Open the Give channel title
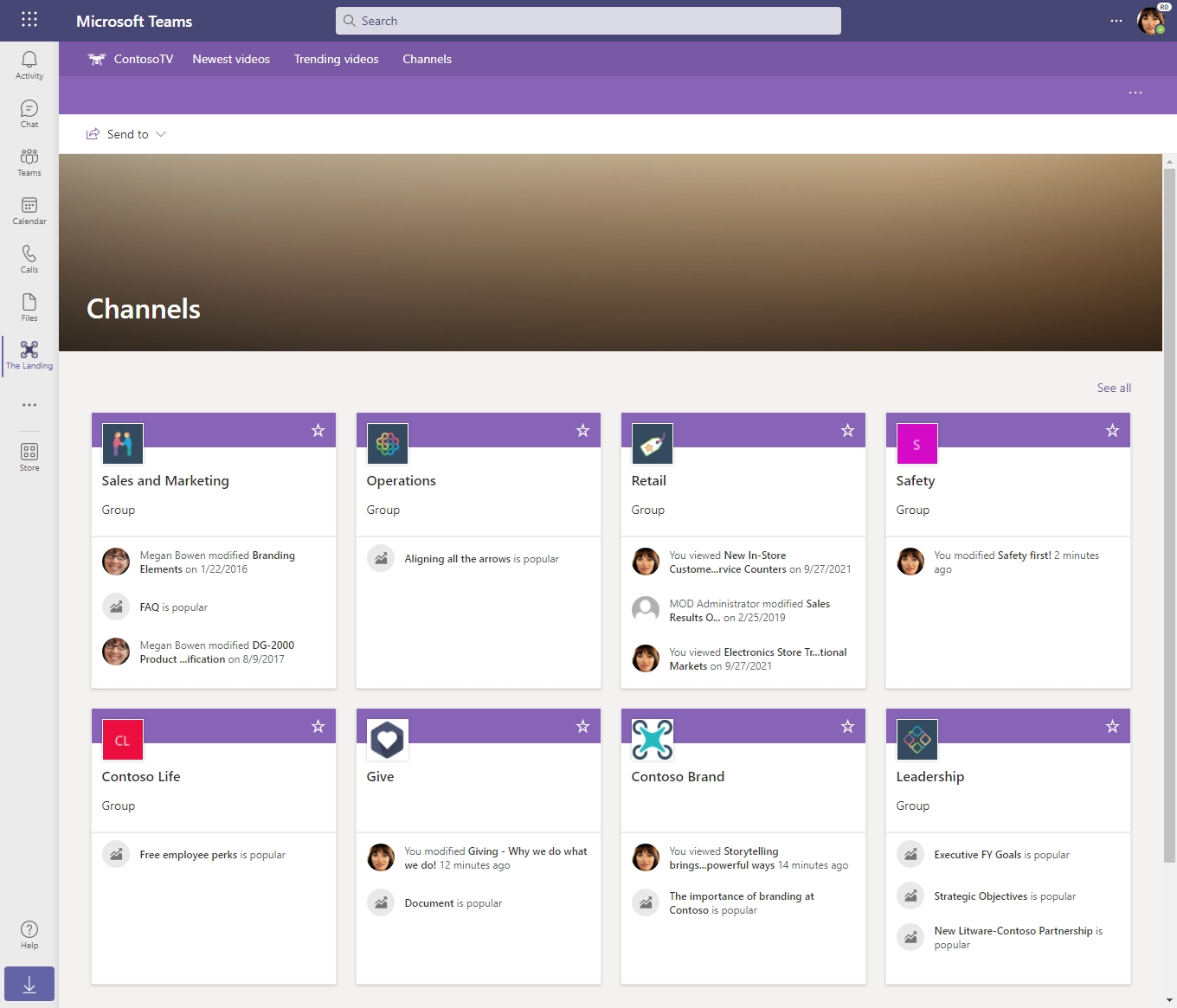Screen dimensions: 1177x1008 381,777
